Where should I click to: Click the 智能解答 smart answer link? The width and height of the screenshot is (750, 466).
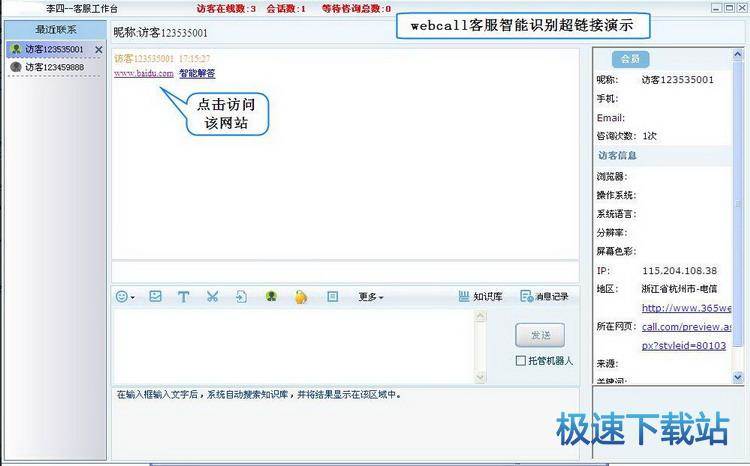pyautogui.click(x=197, y=73)
